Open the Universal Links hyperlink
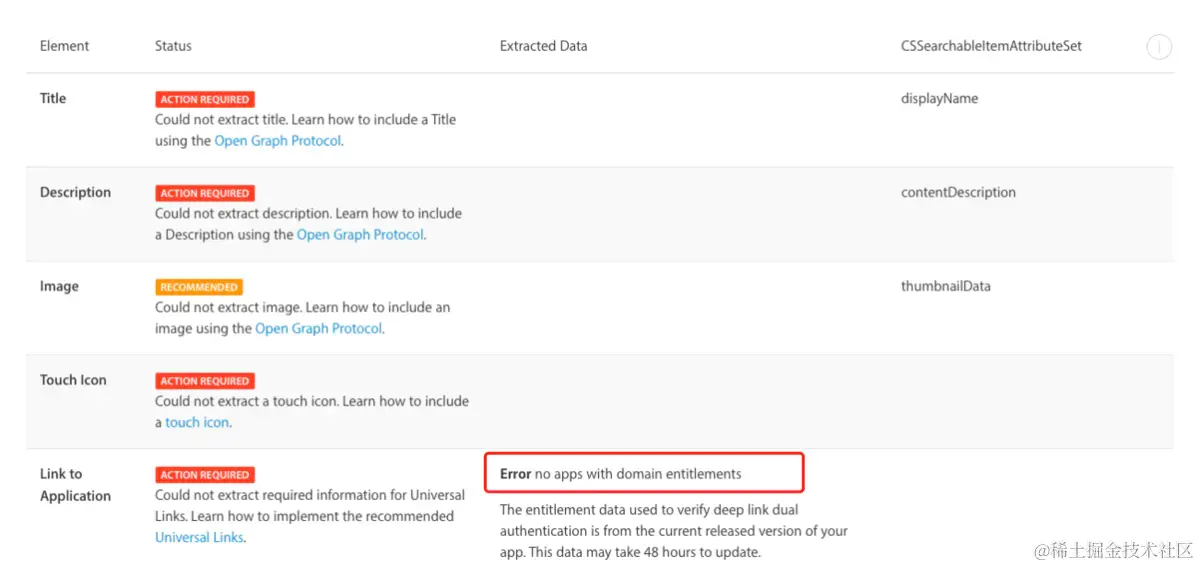Screen dimensions: 1200x567 click(x=199, y=538)
